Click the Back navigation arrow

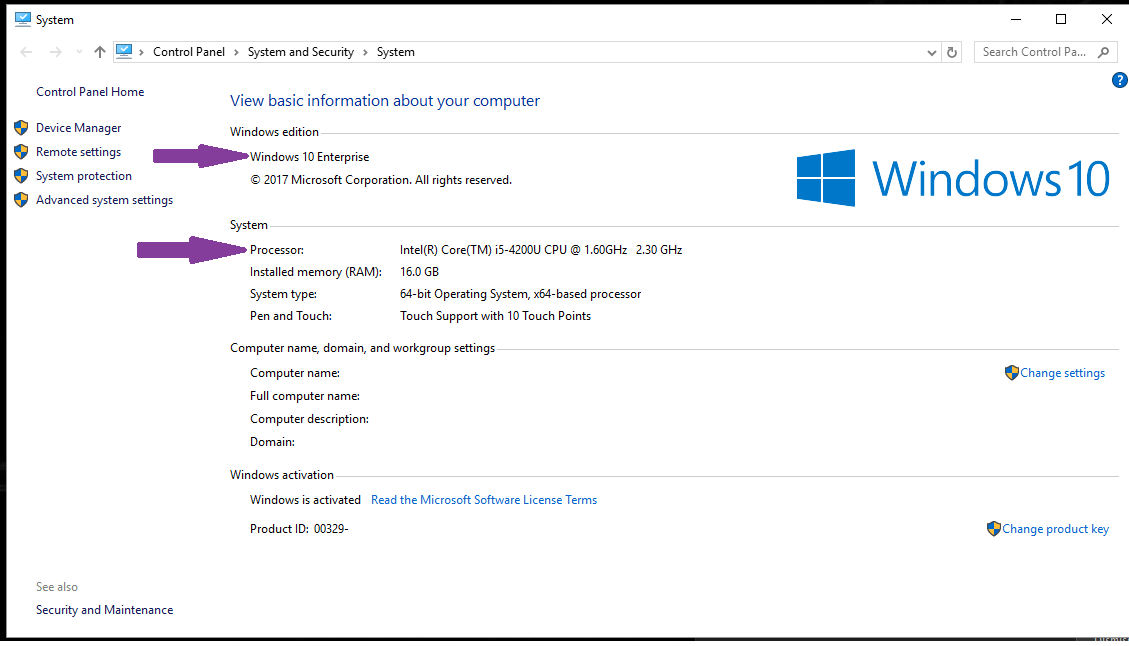(27, 52)
